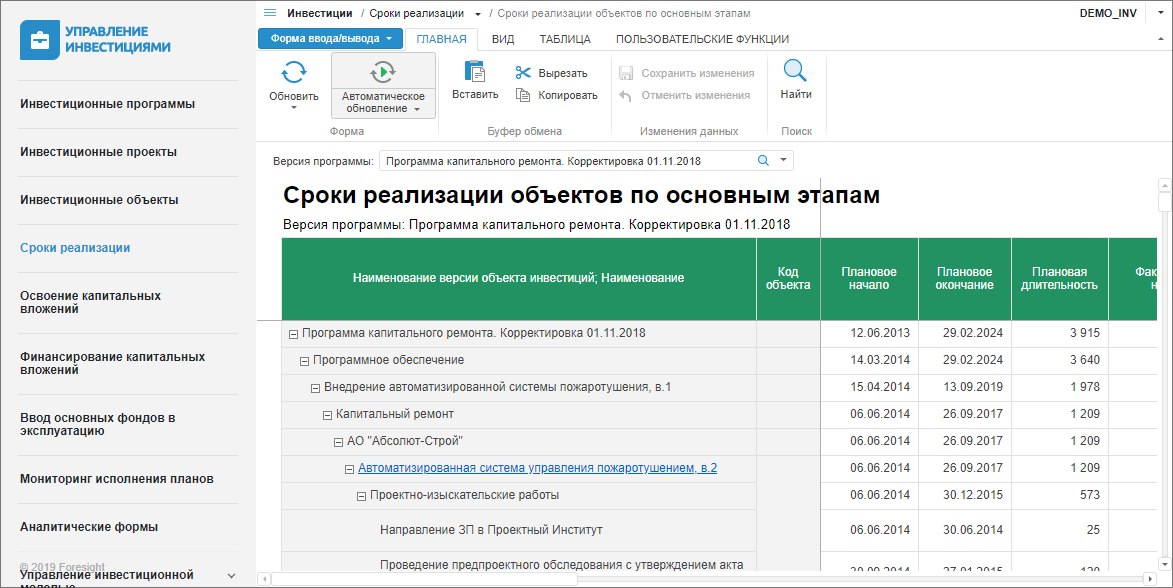Click the Вырезать scissors icon

pyautogui.click(x=523, y=73)
